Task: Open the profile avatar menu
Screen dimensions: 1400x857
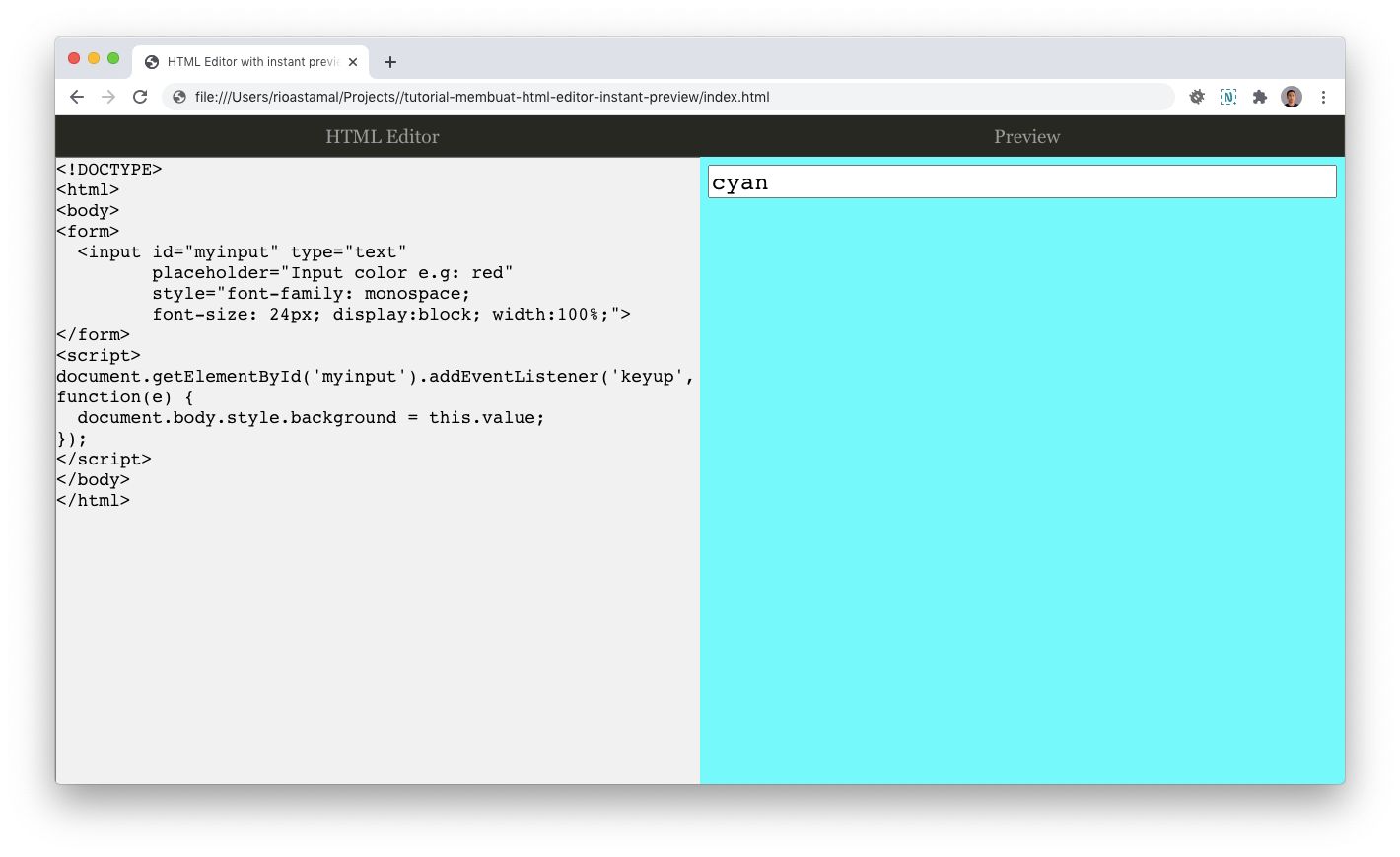Action: pos(1292,97)
